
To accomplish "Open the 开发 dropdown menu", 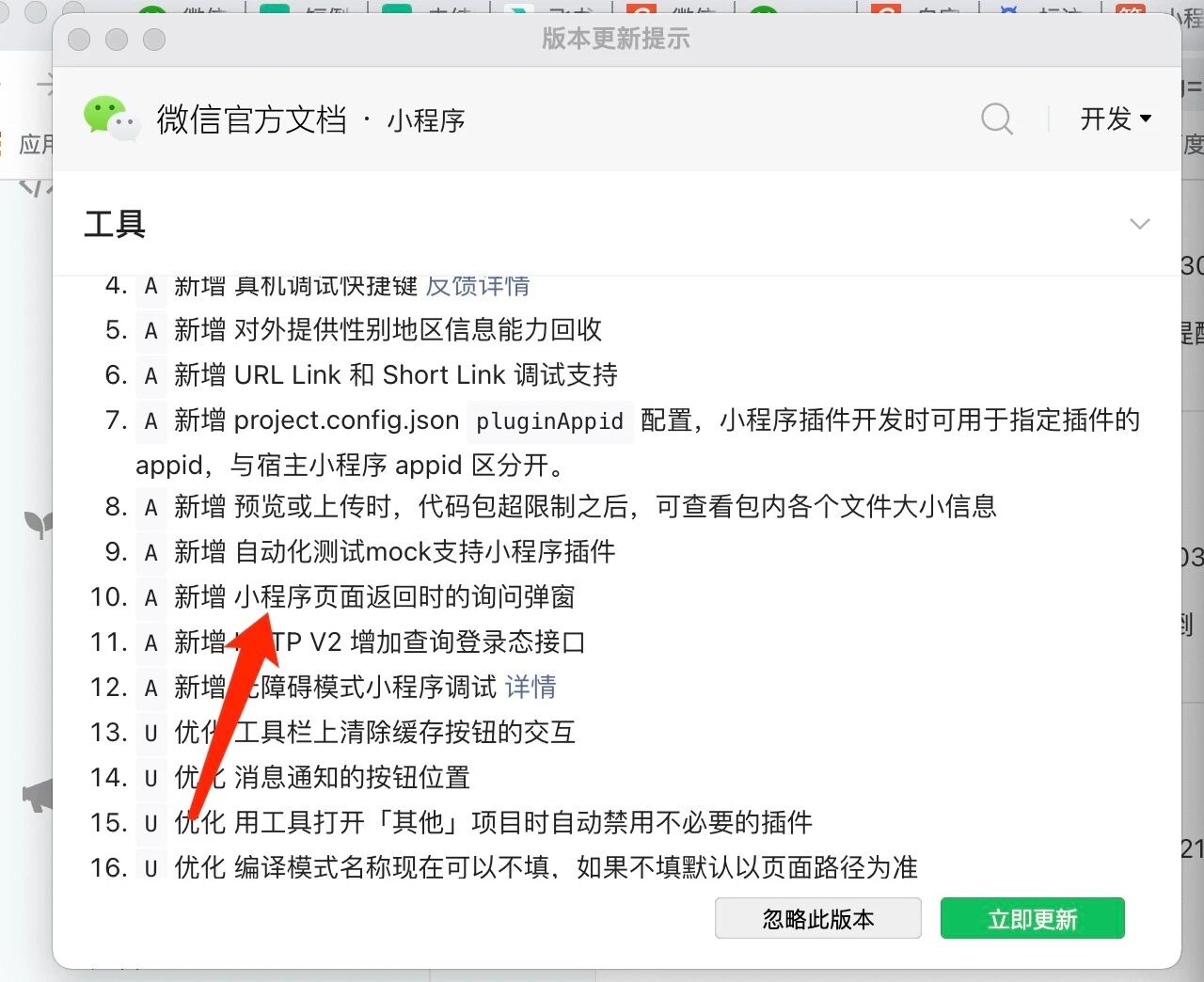I will coord(1116,119).
